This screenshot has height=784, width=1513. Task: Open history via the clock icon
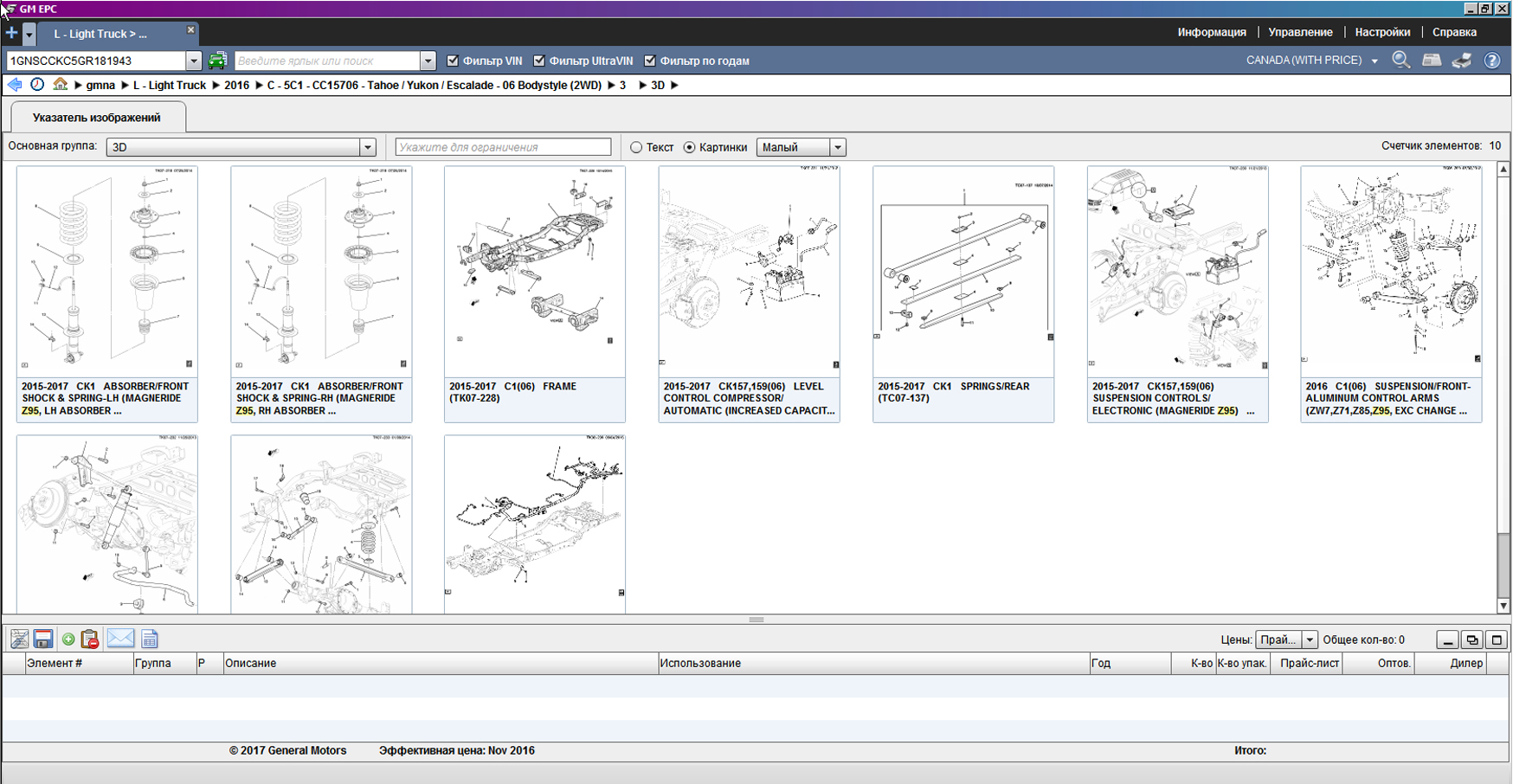point(37,85)
